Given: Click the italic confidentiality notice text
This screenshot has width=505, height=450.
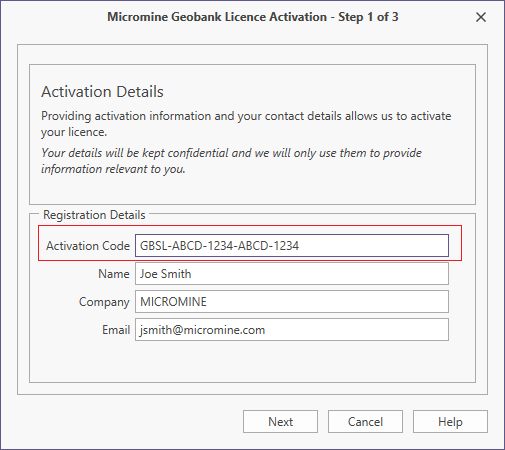Looking at the screenshot, I should click(x=231, y=161).
